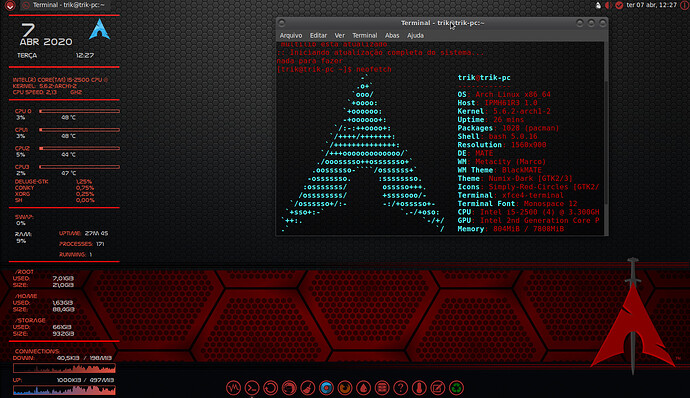This screenshot has height=398, width=690.
Task: Open the thermometer dock icon
Action: click(x=419, y=388)
